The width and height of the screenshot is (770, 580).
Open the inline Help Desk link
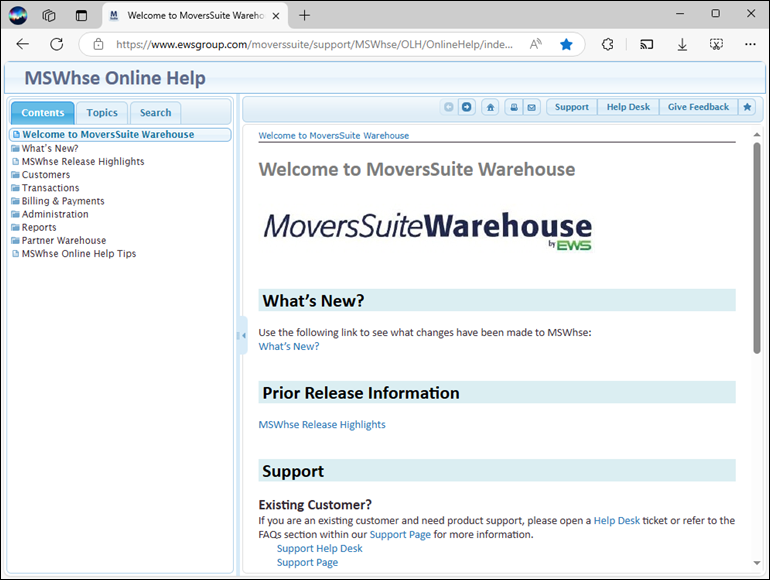[617, 521]
